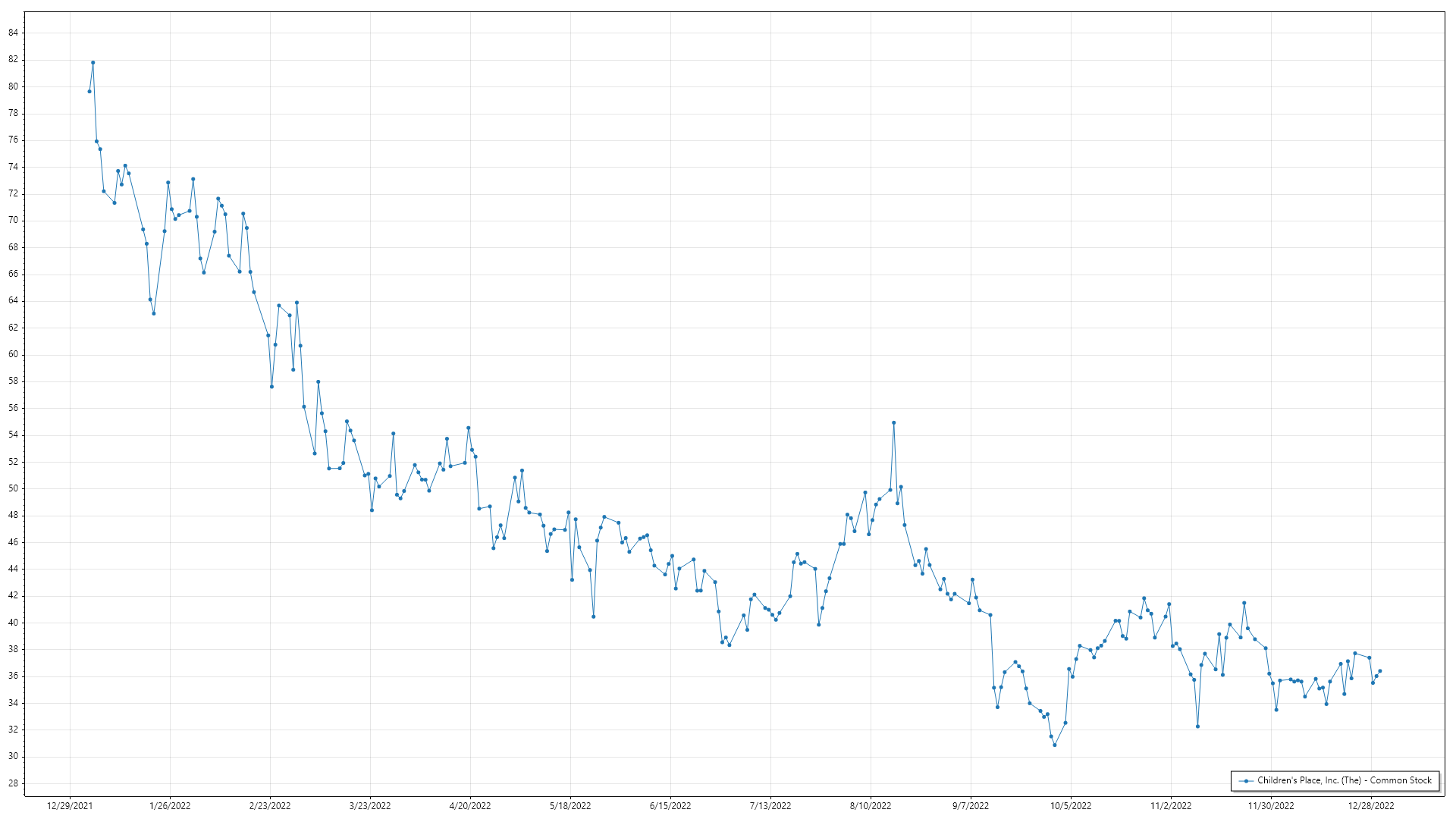This screenshot has height=819, width=1456.
Task: Click the 12/29/2021 x-axis date label
Action: 70,805
